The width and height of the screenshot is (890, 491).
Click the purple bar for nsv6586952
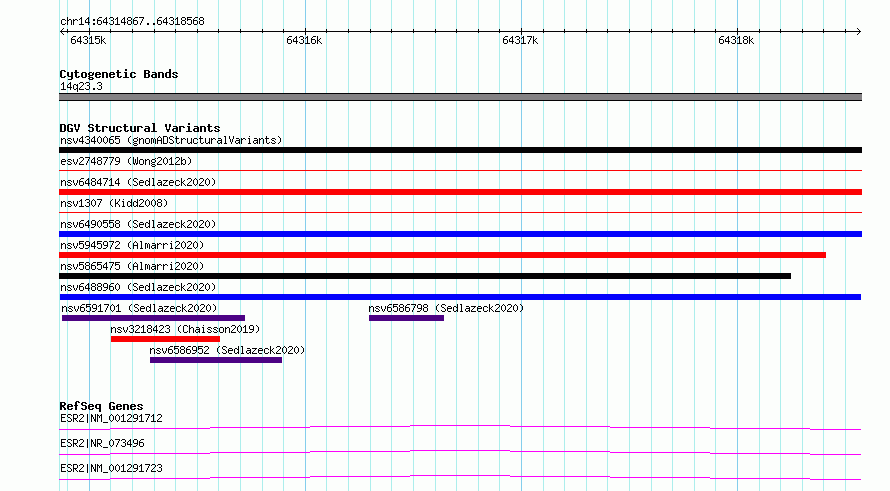216,360
